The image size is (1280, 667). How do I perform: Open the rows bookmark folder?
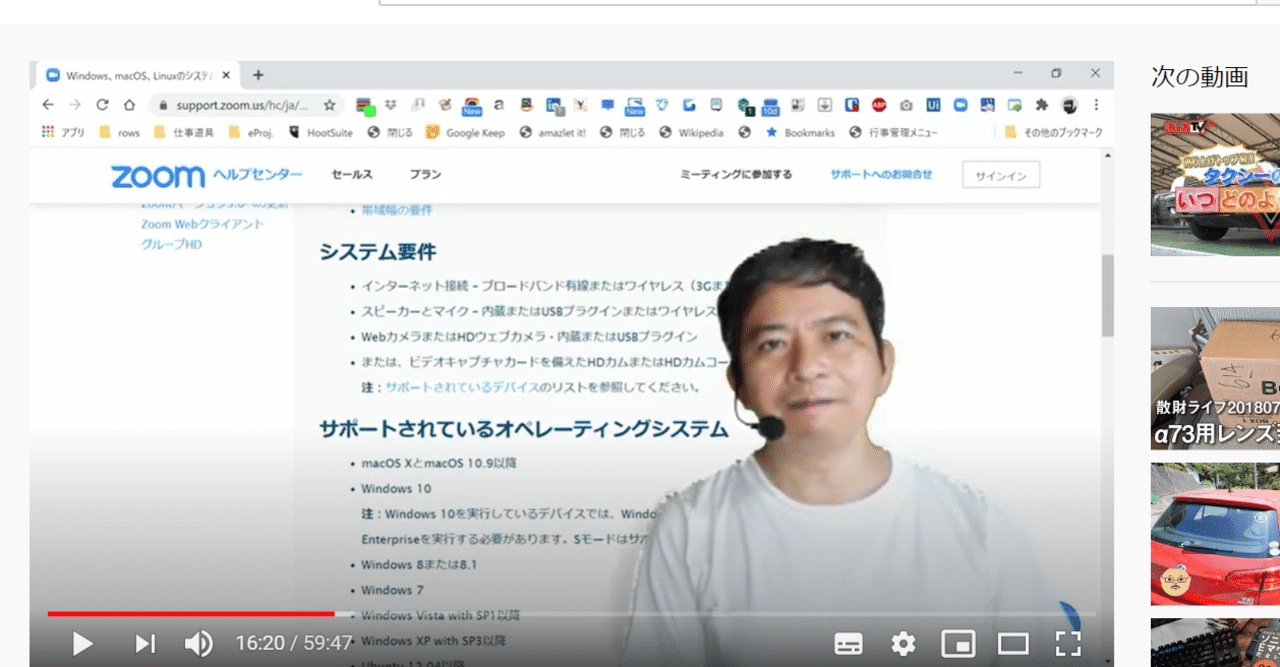pyautogui.click(x=119, y=132)
